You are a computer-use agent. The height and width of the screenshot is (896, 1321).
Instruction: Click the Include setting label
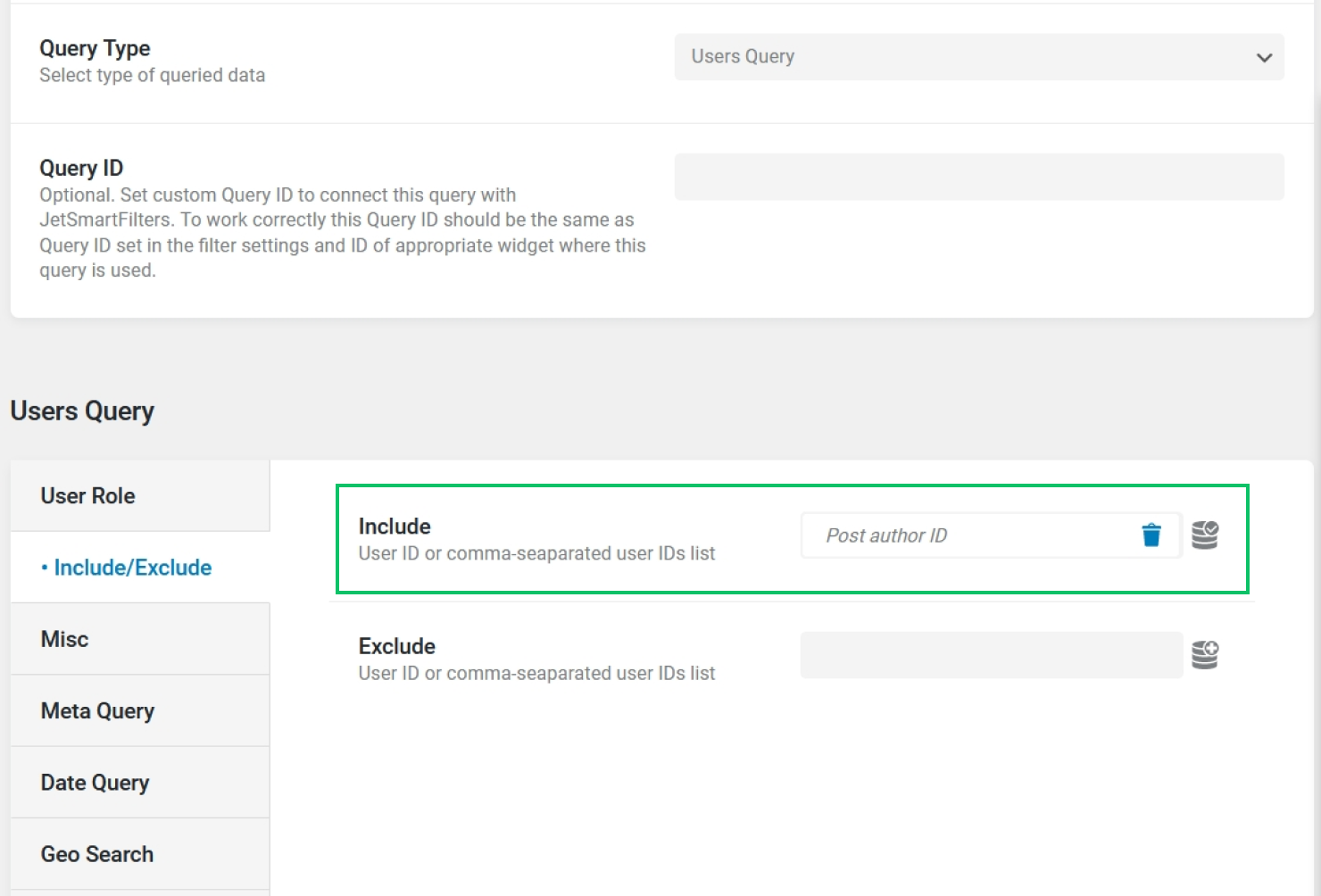coord(395,527)
